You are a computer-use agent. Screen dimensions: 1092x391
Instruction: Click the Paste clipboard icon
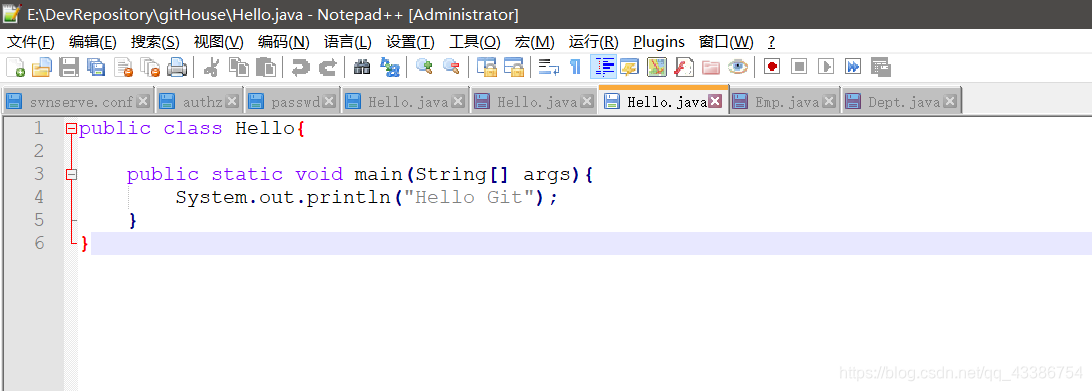coord(265,67)
